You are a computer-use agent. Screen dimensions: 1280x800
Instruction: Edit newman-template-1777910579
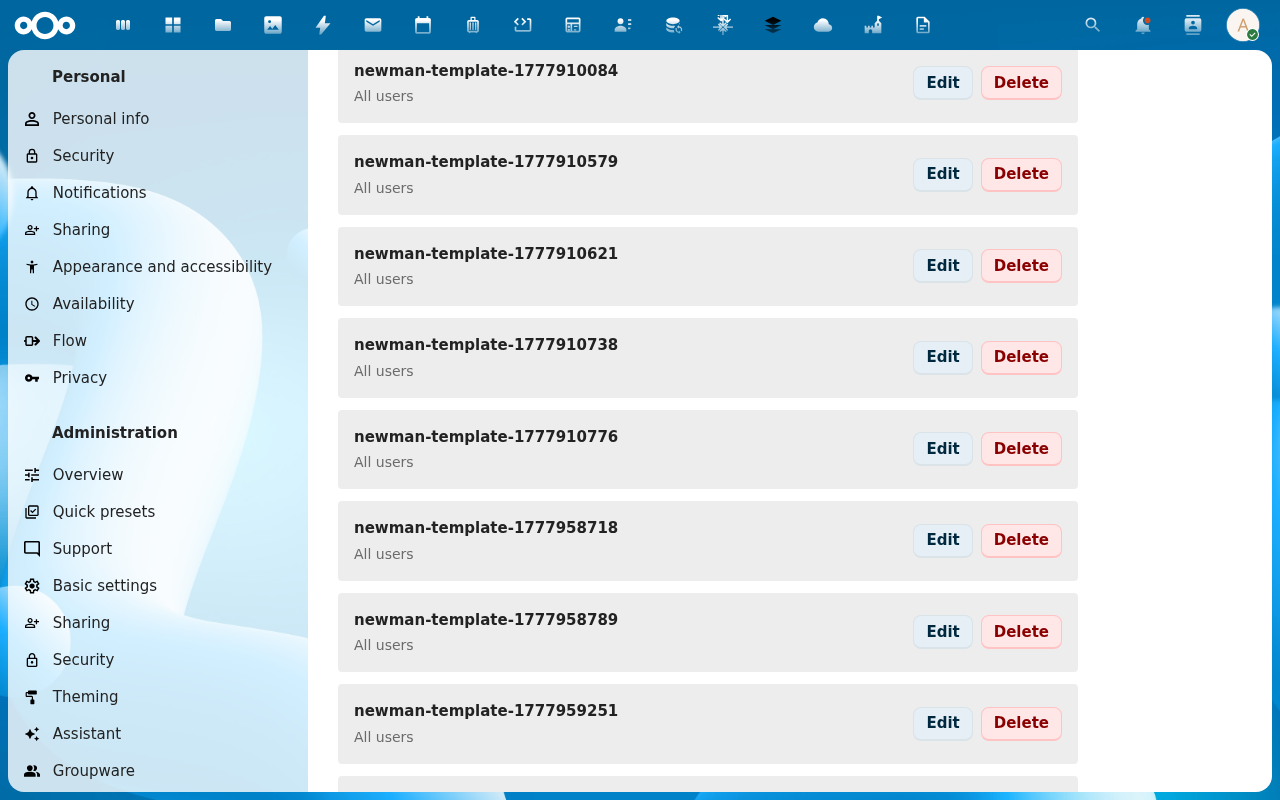[x=943, y=174]
